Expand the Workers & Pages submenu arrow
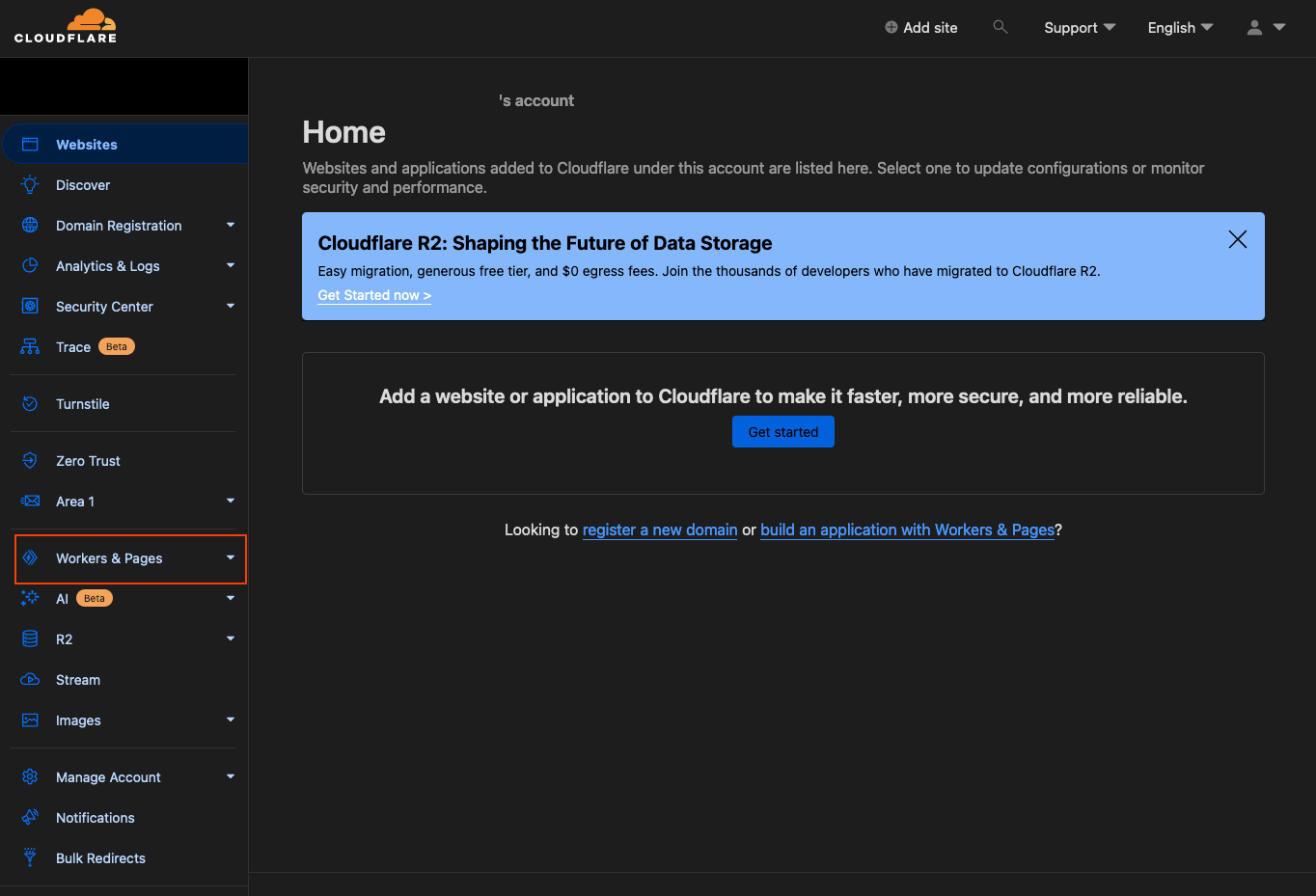Screen dimensions: 1316x896 tap(231, 558)
